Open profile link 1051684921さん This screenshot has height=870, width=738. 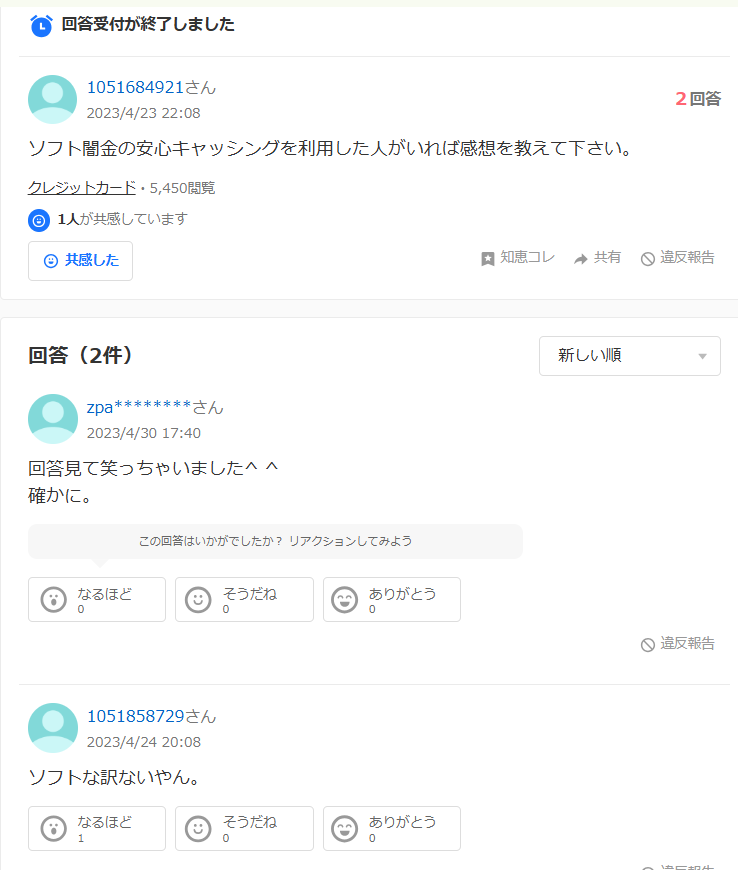(x=151, y=87)
